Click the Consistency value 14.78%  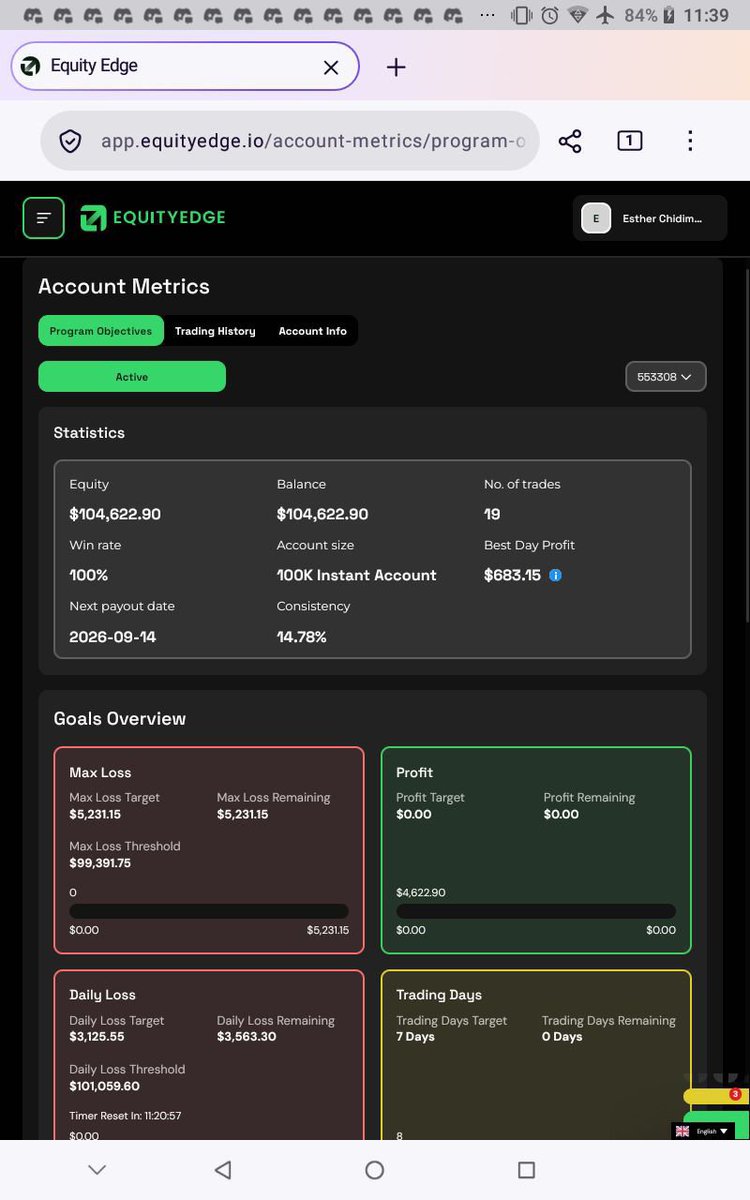point(302,637)
